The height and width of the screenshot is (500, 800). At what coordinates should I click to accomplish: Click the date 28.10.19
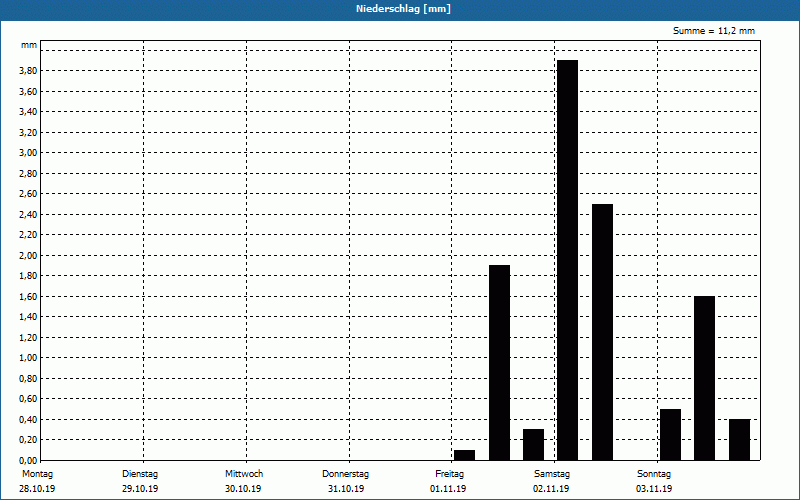pos(37,489)
